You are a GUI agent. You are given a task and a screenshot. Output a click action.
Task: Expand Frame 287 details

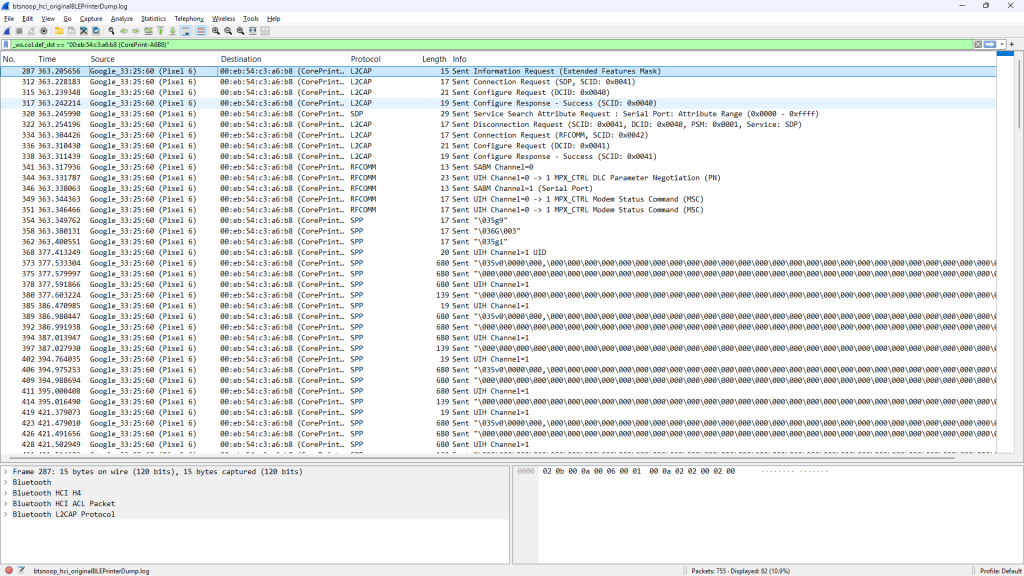point(6,471)
